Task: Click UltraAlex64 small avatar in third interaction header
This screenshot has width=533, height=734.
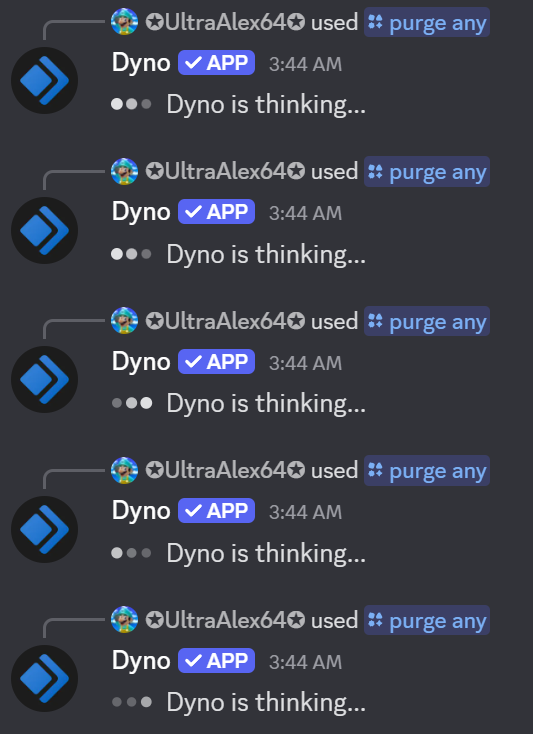Action: [x=124, y=321]
